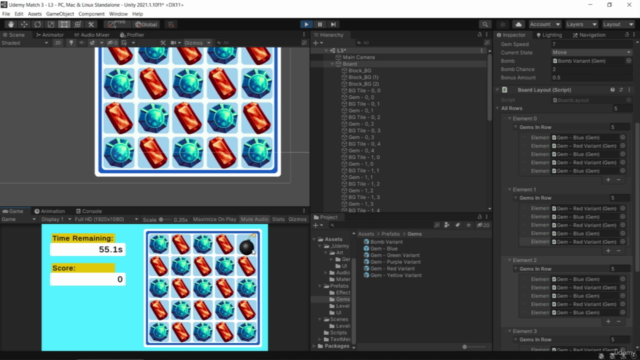
Task: Open the Layers dropdown
Action: [581, 24]
